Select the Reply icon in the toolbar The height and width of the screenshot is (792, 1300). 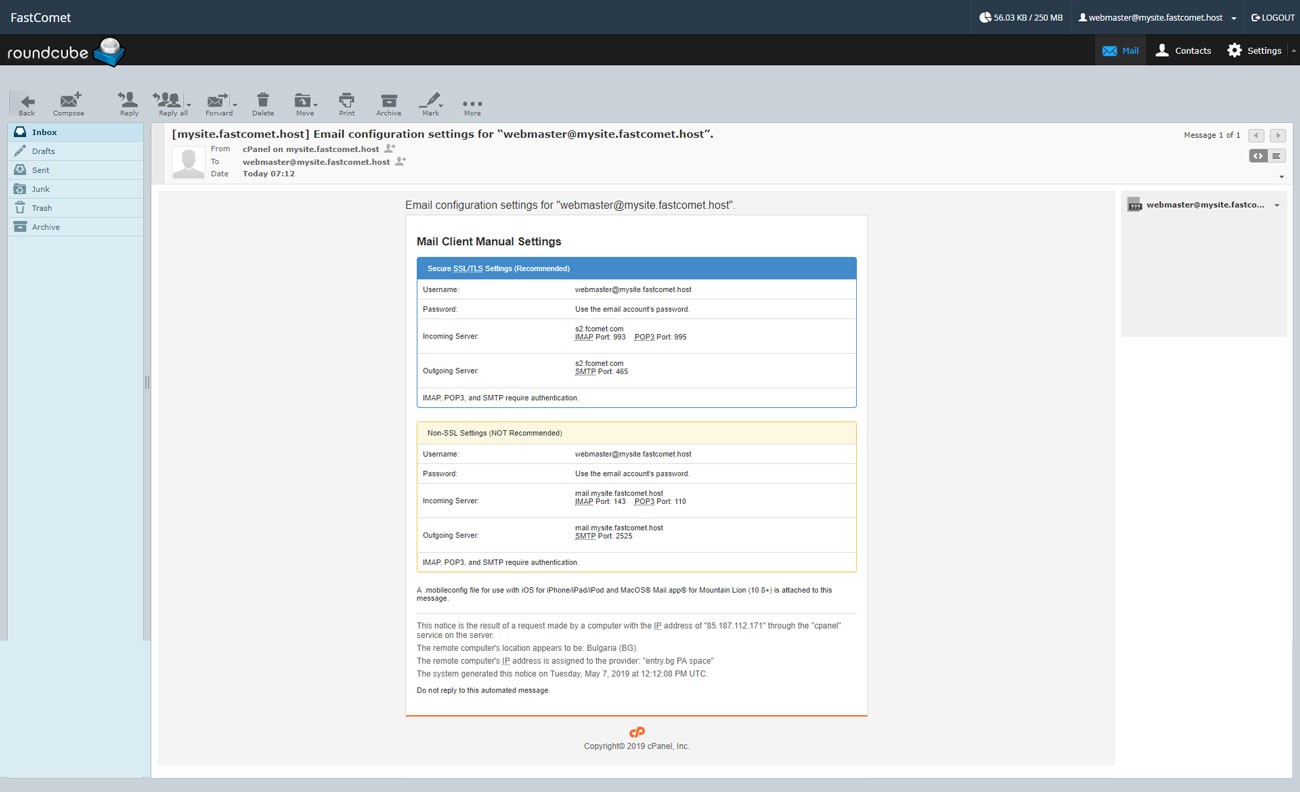pyautogui.click(x=128, y=100)
